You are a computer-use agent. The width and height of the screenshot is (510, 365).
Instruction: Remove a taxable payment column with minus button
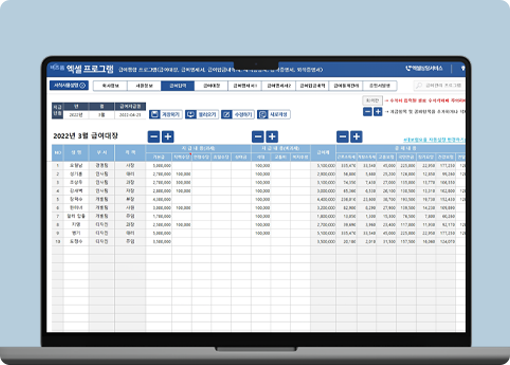click(154, 137)
